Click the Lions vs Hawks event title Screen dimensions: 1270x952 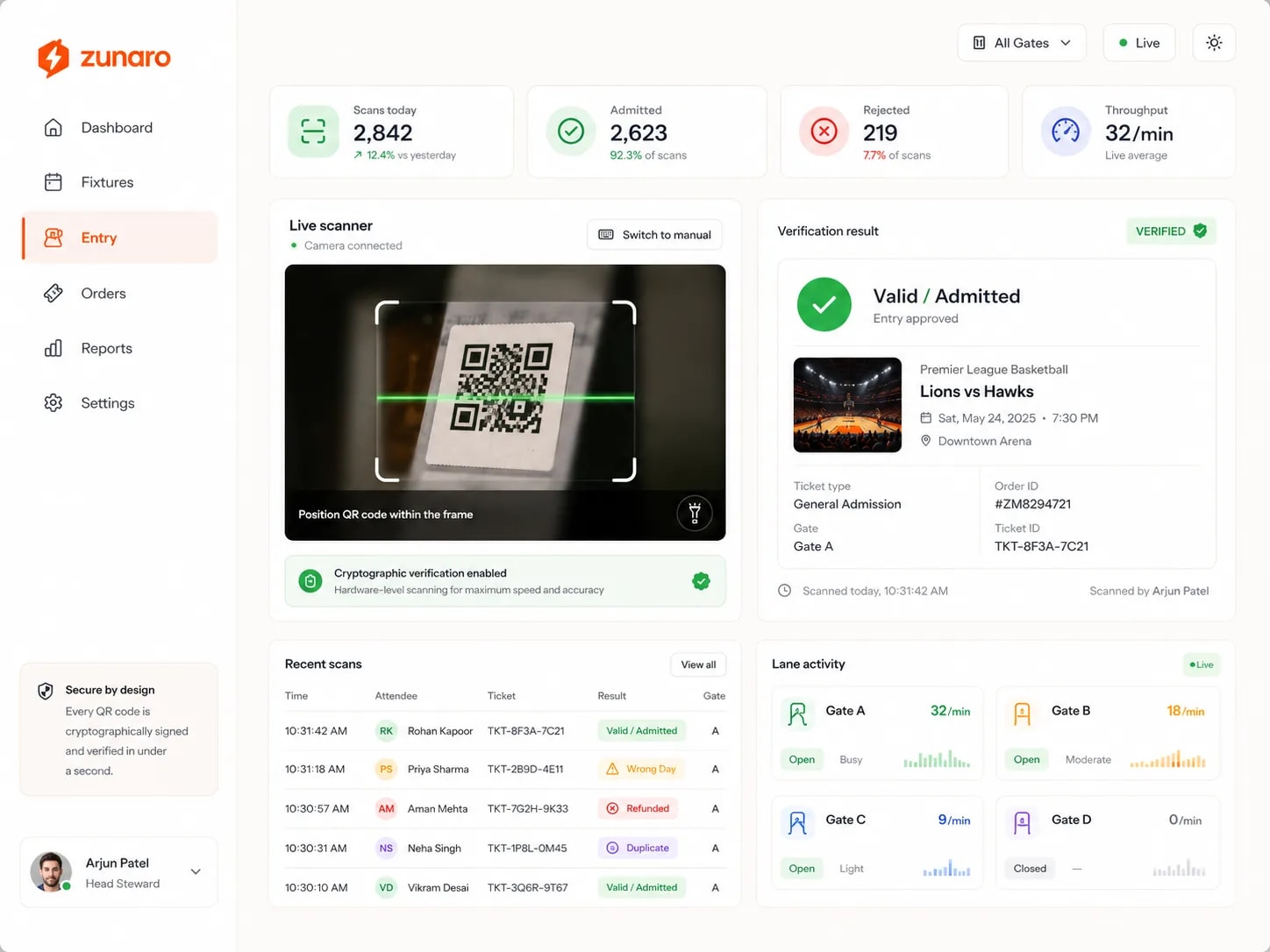click(x=976, y=392)
